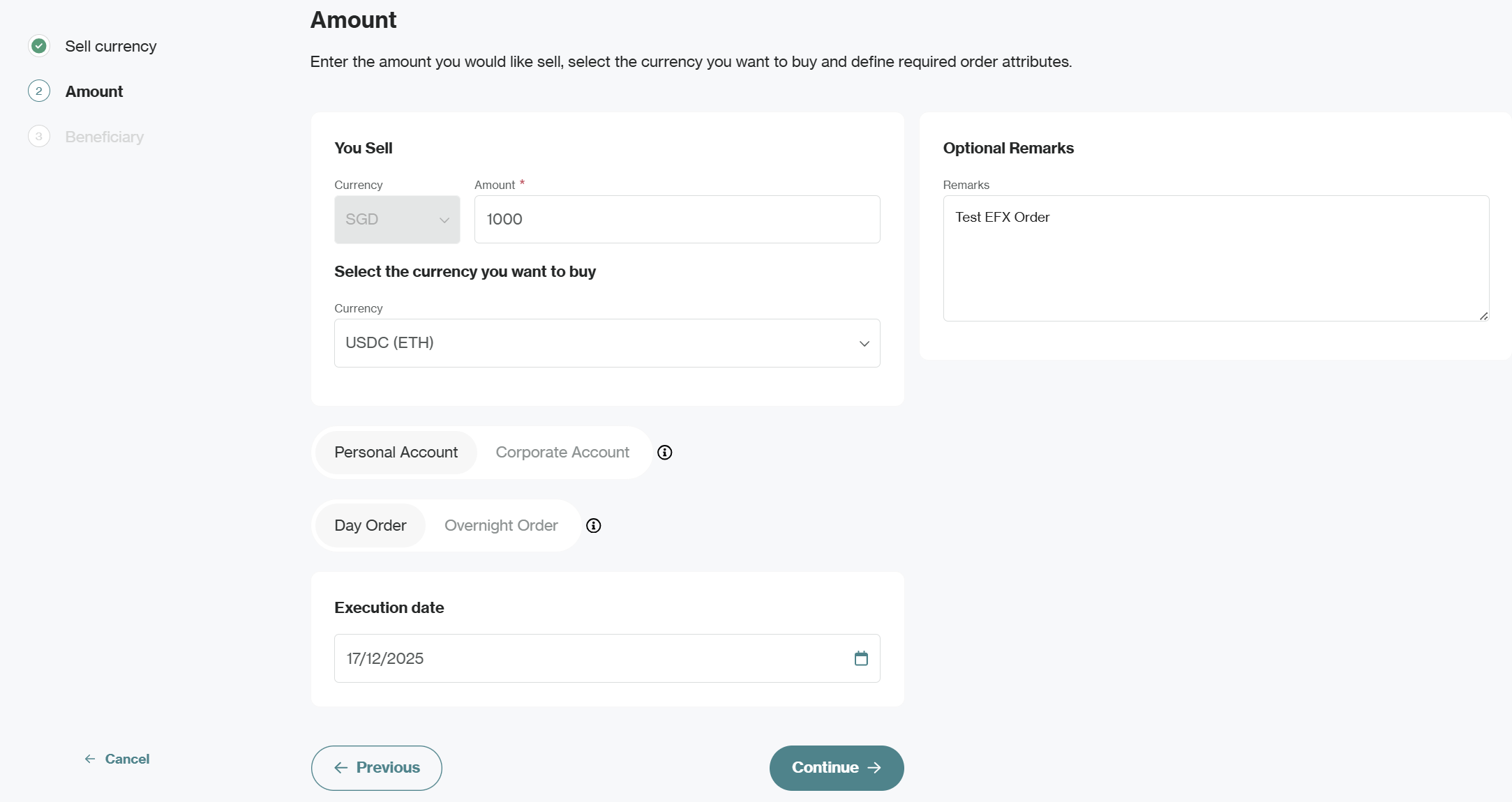
Task: Select the Personal Account option
Action: (396, 453)
